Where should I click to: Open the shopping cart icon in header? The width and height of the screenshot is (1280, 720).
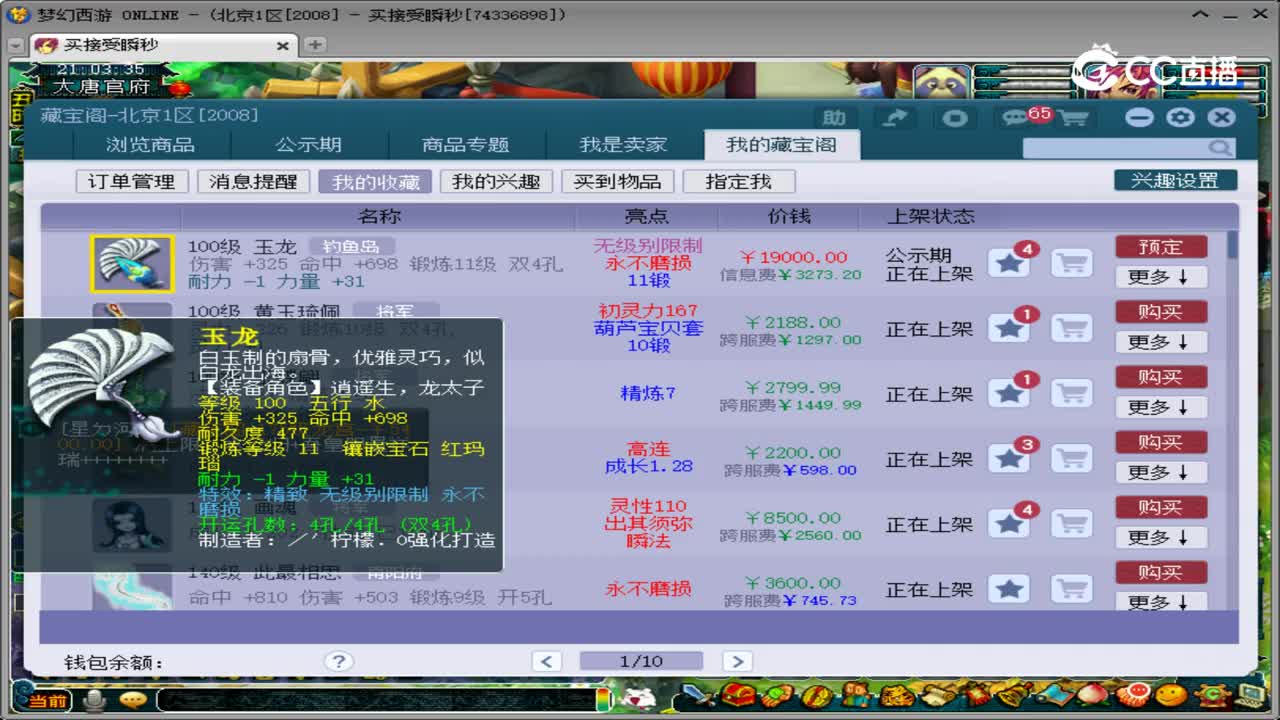1073,118
